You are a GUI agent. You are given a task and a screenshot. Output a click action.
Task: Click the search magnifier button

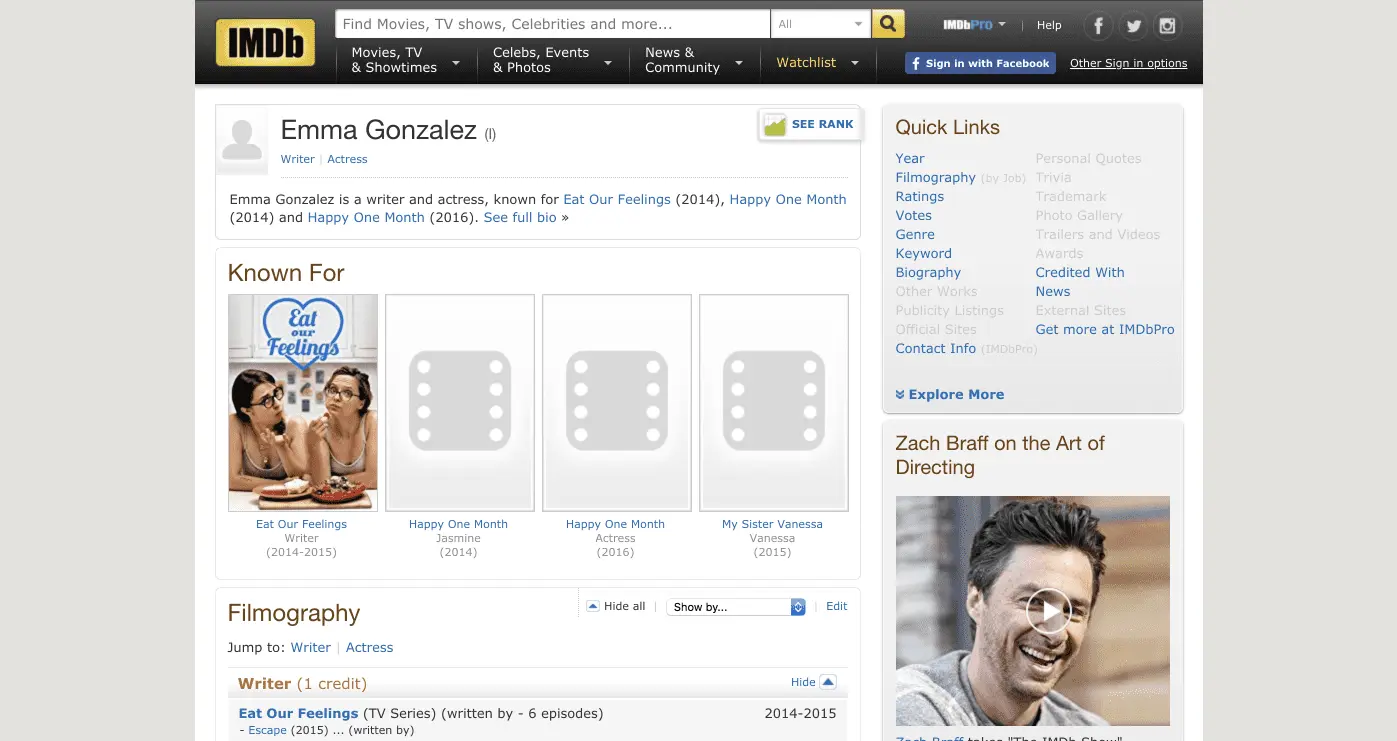(888, 24)
